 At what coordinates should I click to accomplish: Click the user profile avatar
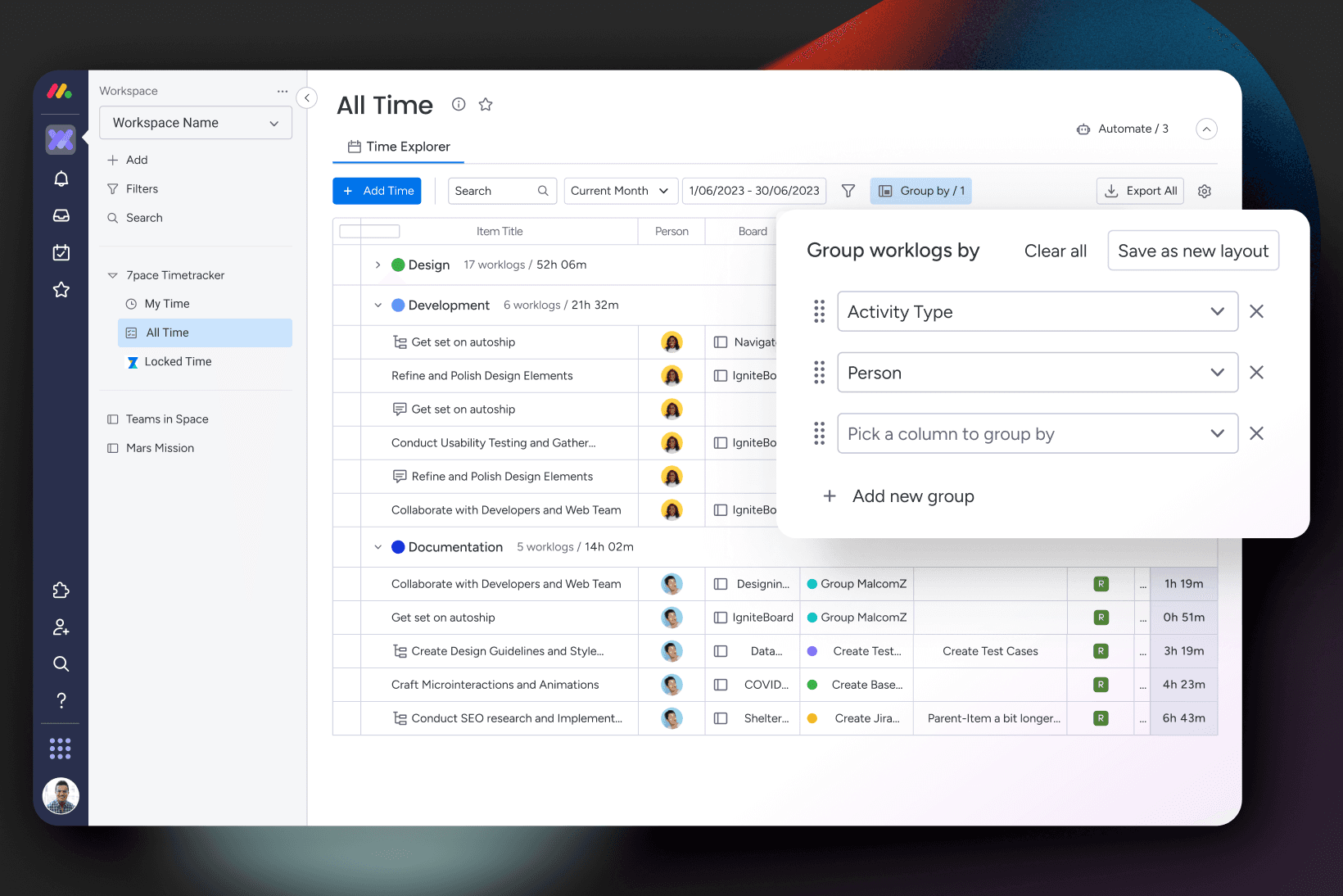click(61, 795)
